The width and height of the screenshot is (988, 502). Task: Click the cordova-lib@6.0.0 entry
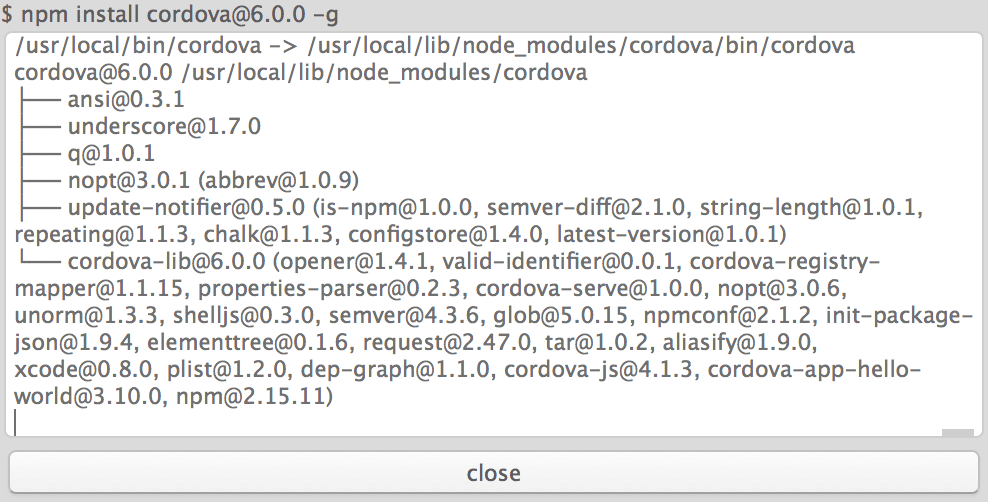[x=167, y=261]
